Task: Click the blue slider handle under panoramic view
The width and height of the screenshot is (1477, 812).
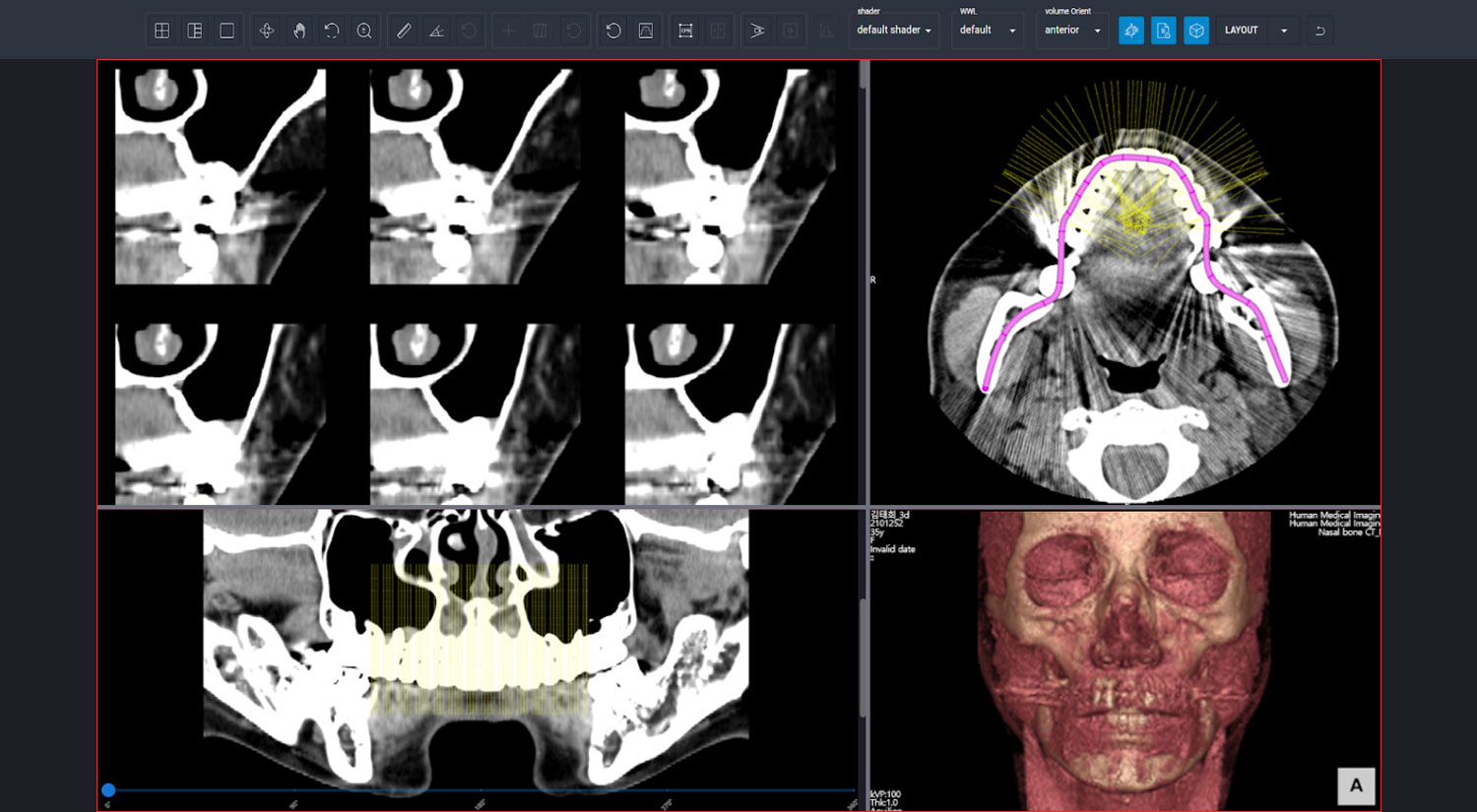Action: pyautogui.click(x=108, y=790)
